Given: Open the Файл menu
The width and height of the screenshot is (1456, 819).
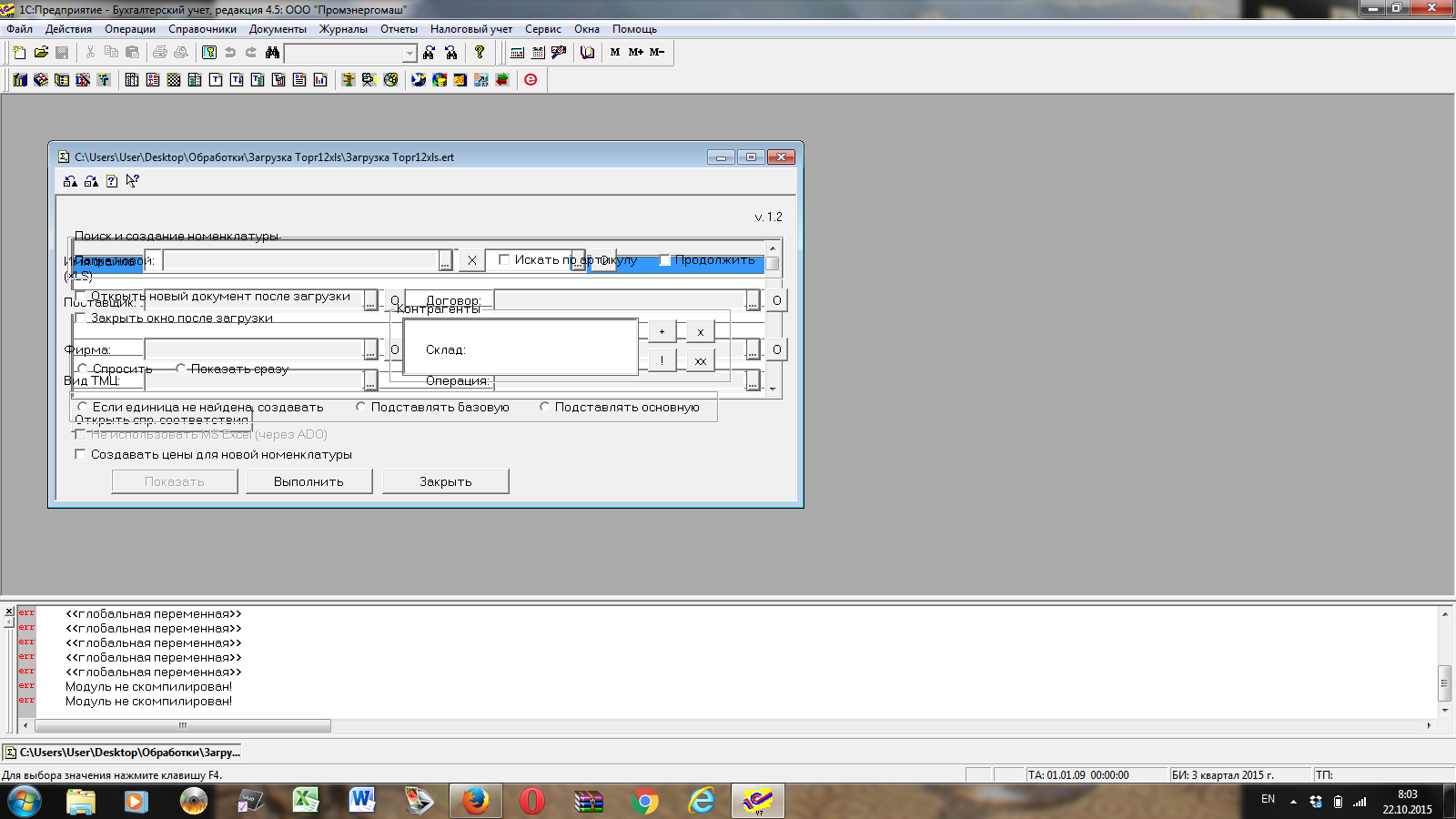Looking at the screenshot, I should pos(19,29).
